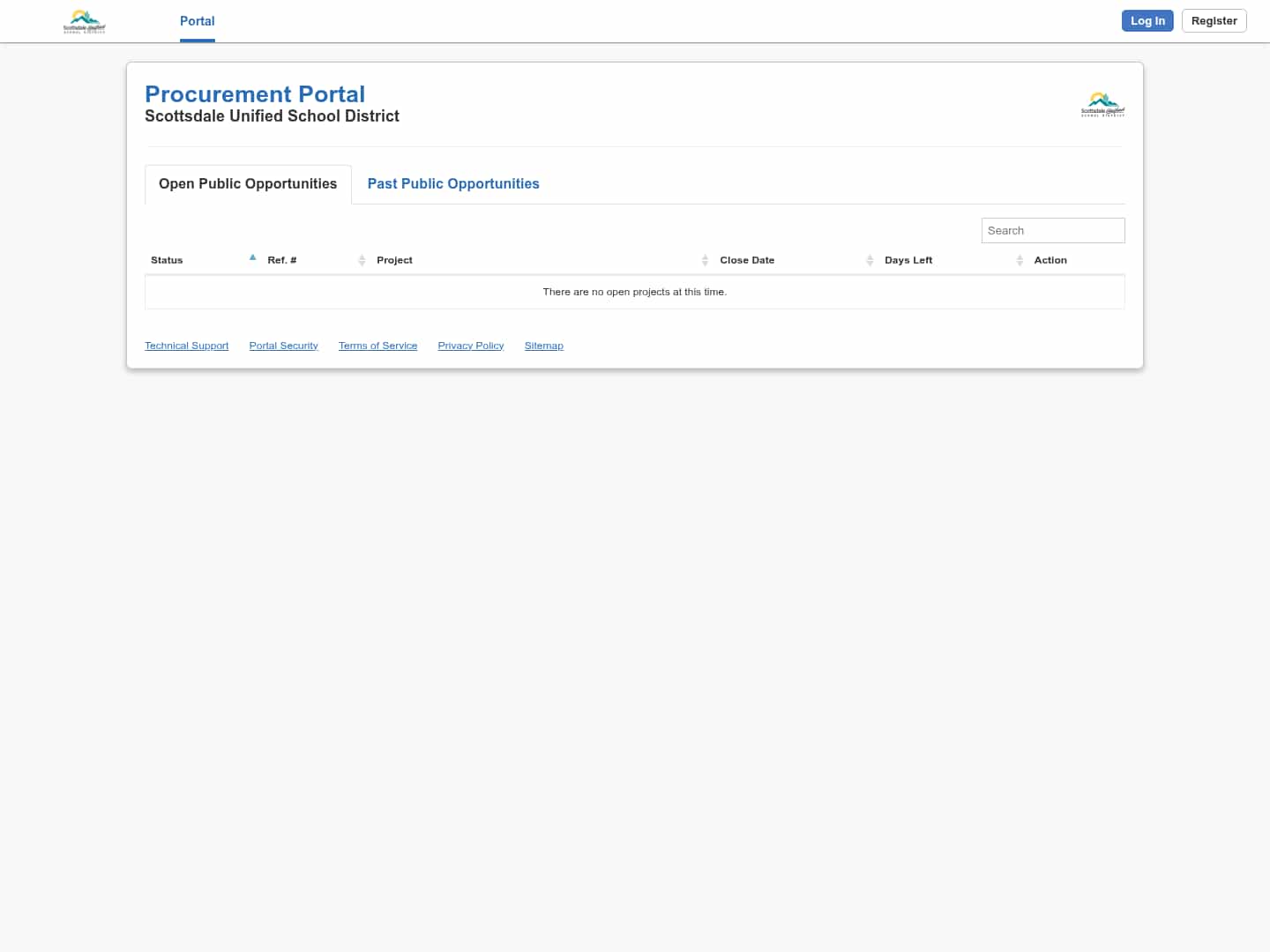
Task: Click the Scottsdale Unified School District logo in header
Action: (x=85, y=20)
